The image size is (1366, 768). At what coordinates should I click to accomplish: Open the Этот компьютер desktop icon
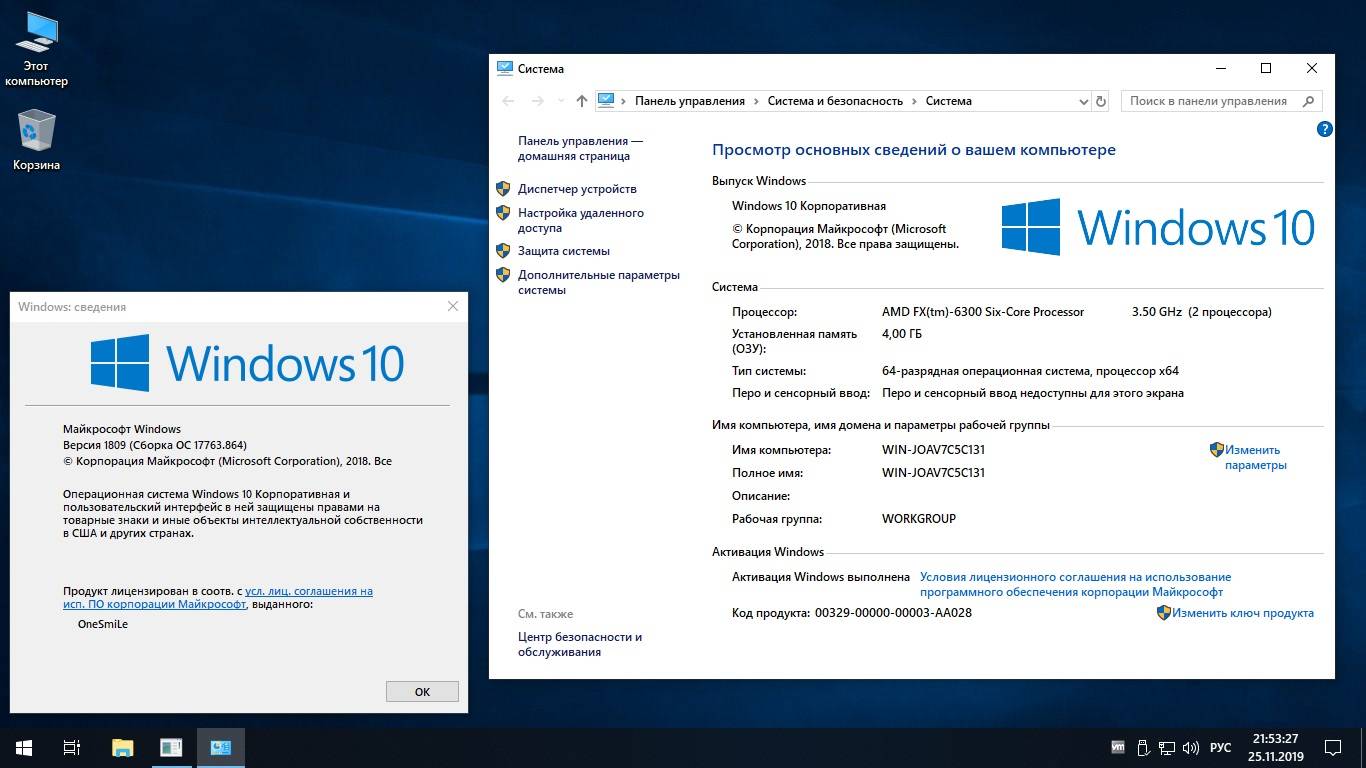pos(37,50)
